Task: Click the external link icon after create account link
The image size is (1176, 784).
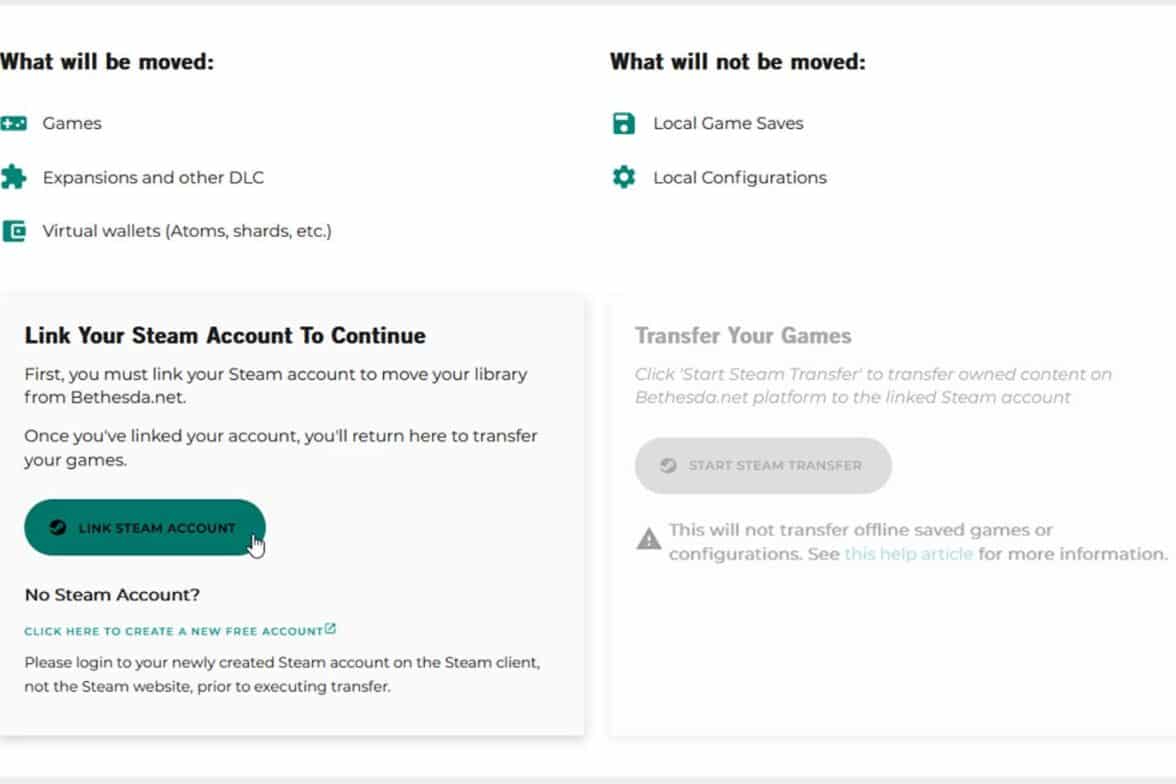Action: pyautogui.click(x=331, y=629)
